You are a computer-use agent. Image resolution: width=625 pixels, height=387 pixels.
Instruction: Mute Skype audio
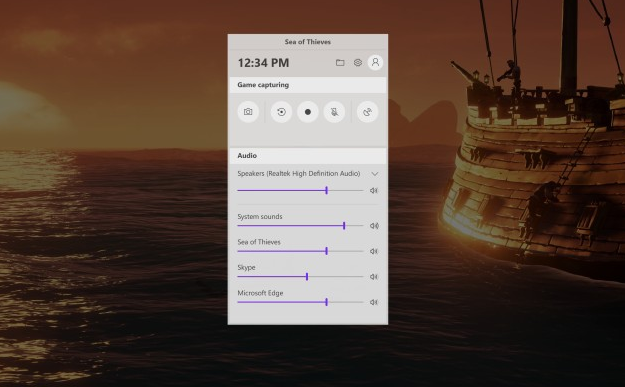[x=373, y=277]
